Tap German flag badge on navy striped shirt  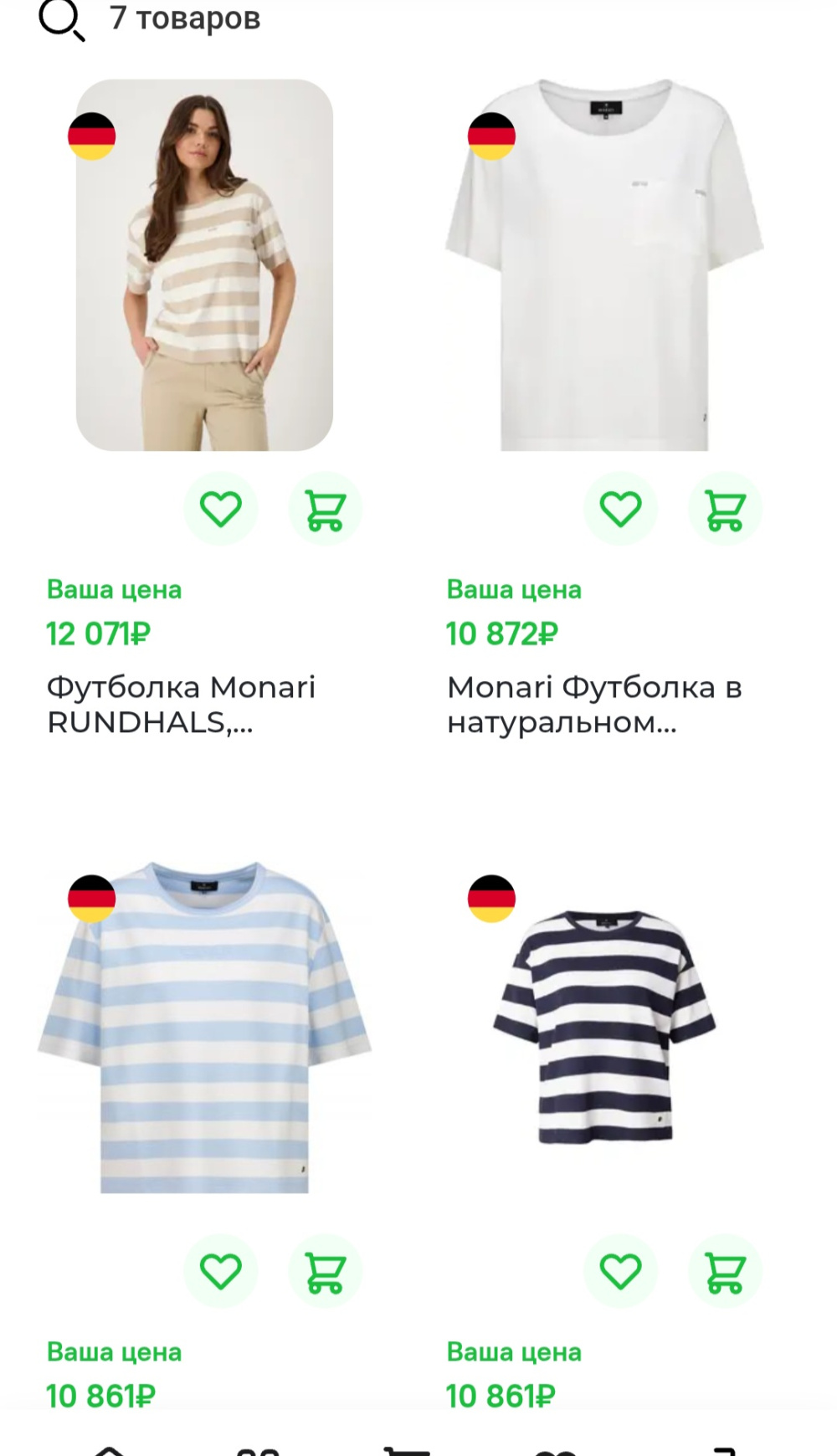pyautogui.click(x=491, y=899)
